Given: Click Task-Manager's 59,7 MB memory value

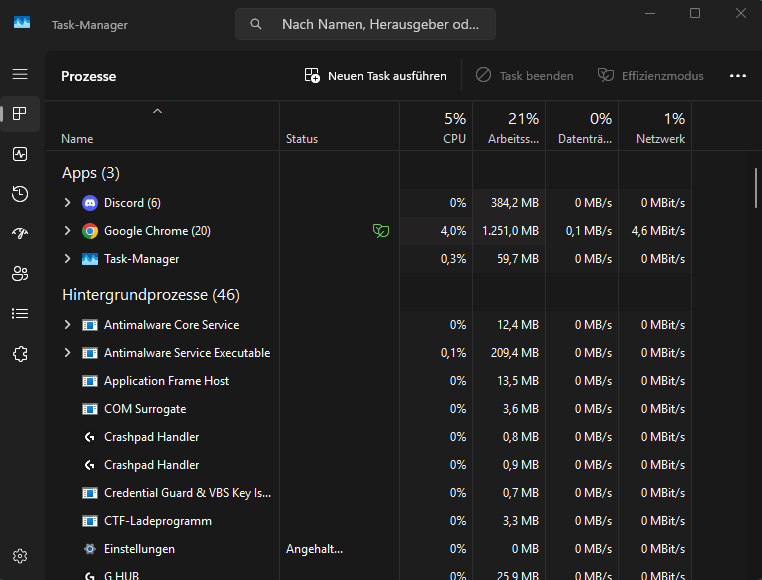Looking at the screenshot, I should point(518,259).
